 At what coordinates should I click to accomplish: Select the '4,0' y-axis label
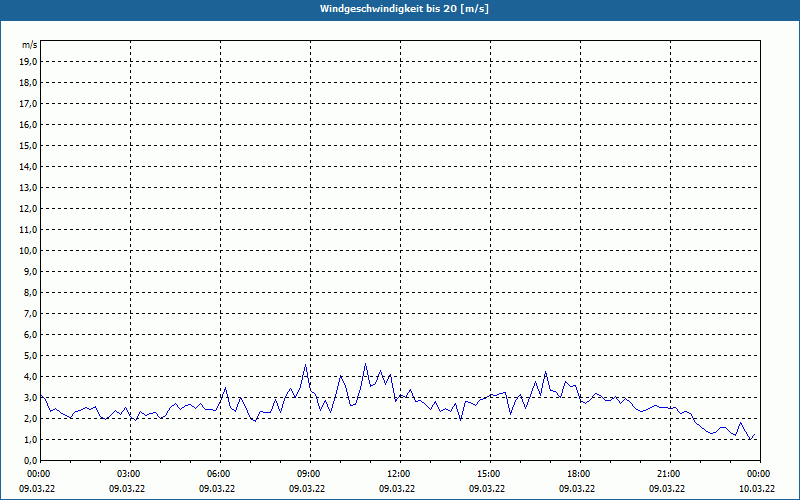[x=30, y=377]
